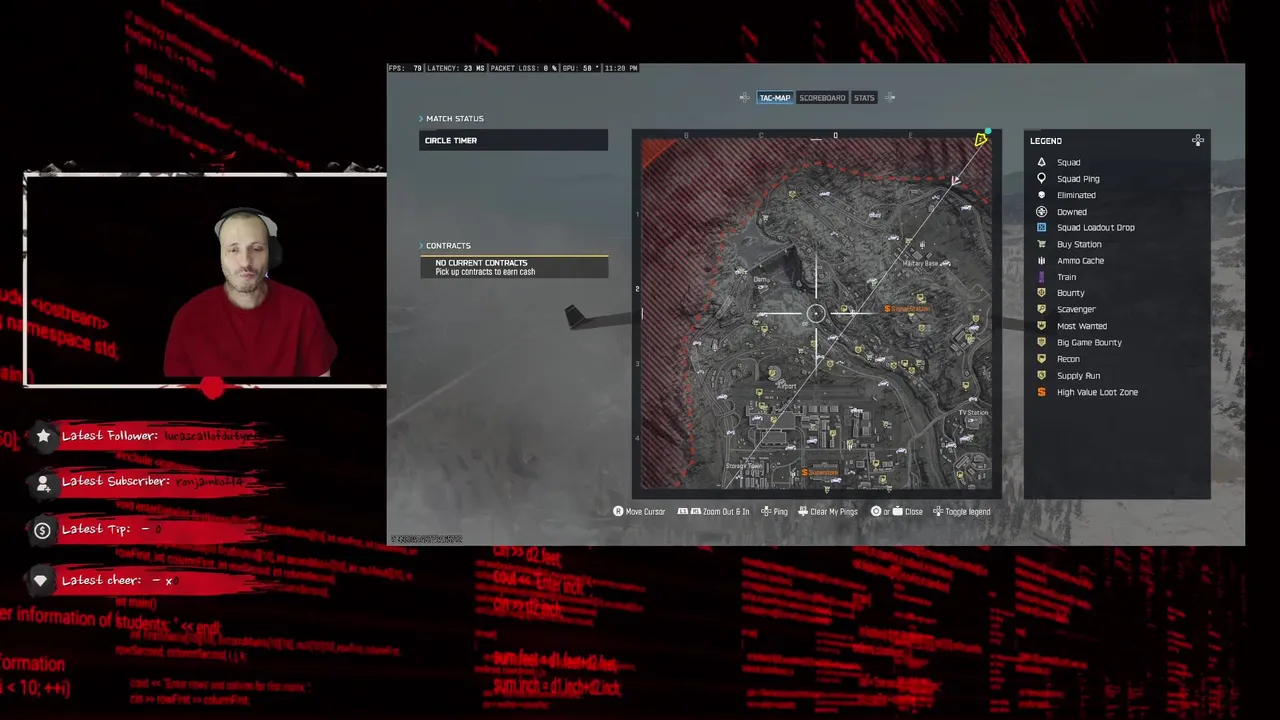Screen dimensions: 1280x720
Task: Click the Downed icon in legend
Action: (x=1041, y=211)
